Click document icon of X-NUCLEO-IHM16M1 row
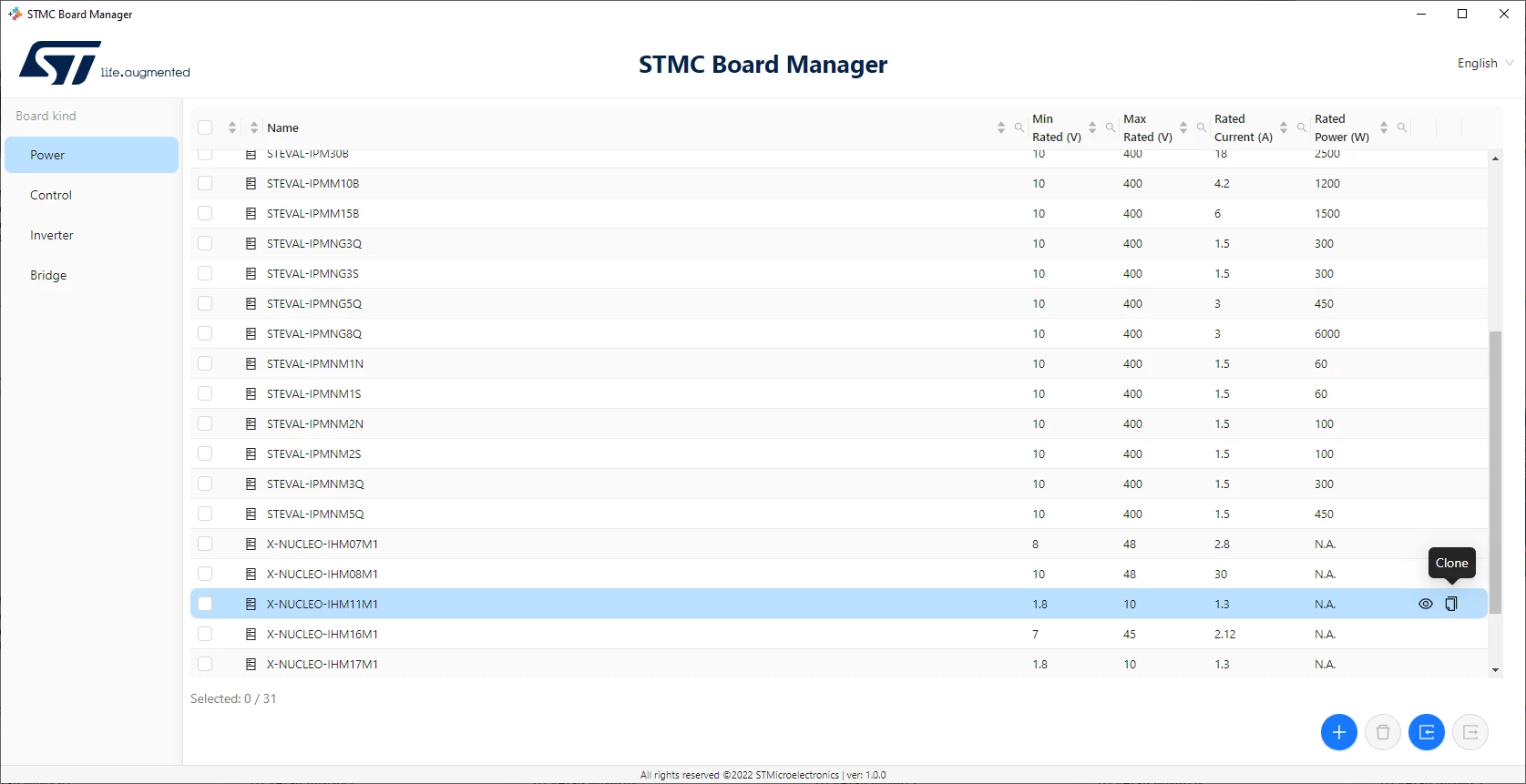Image resolution: width=1526 pixels, height=784 pixels. 251,634
